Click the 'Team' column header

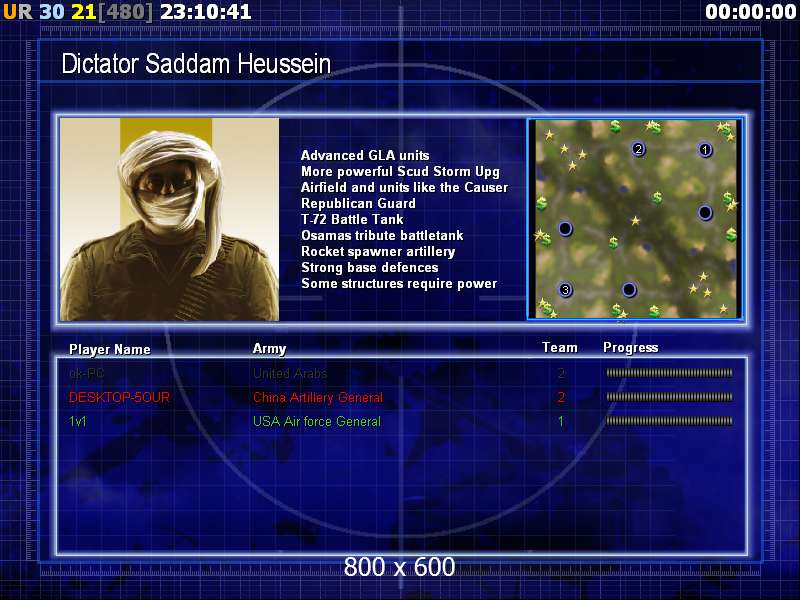coord(560,347)
